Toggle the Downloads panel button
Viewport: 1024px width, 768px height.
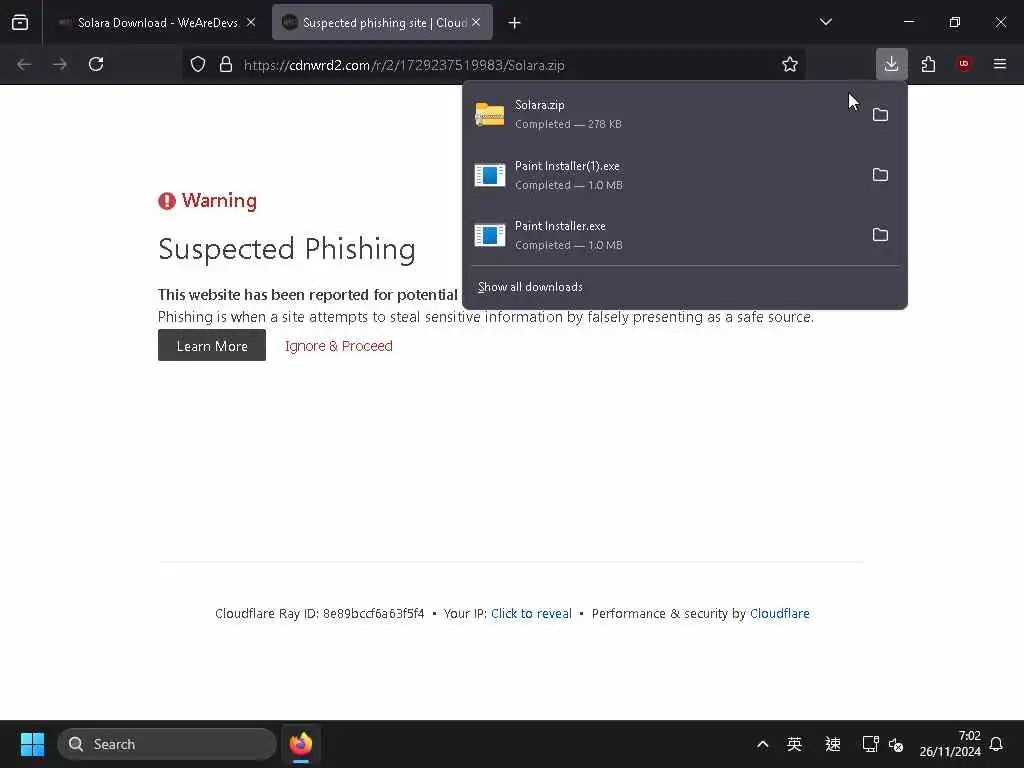click(891, 64)
